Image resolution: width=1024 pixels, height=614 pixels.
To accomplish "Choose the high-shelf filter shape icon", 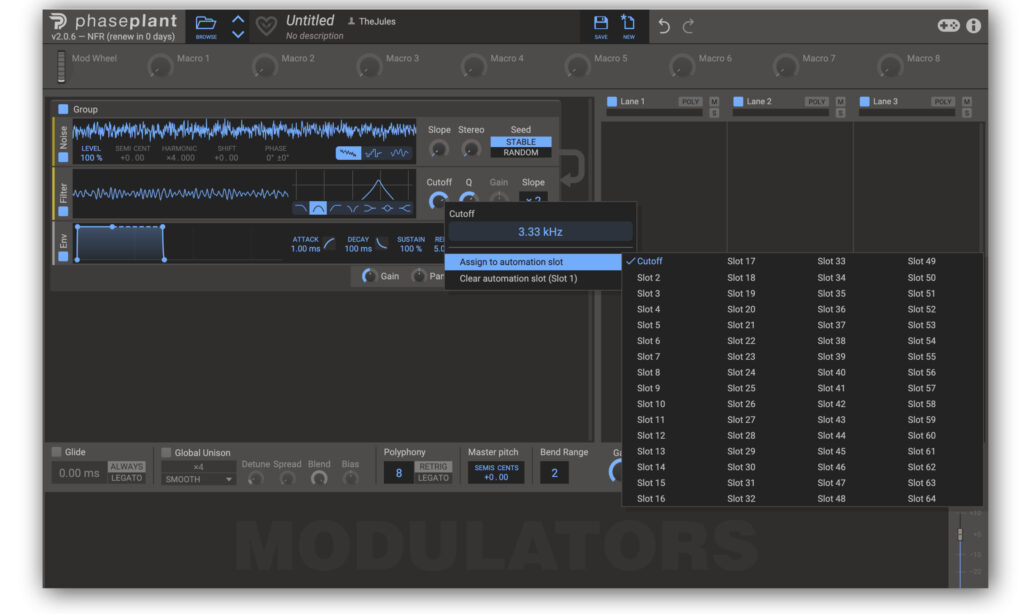I will [405, 208].
